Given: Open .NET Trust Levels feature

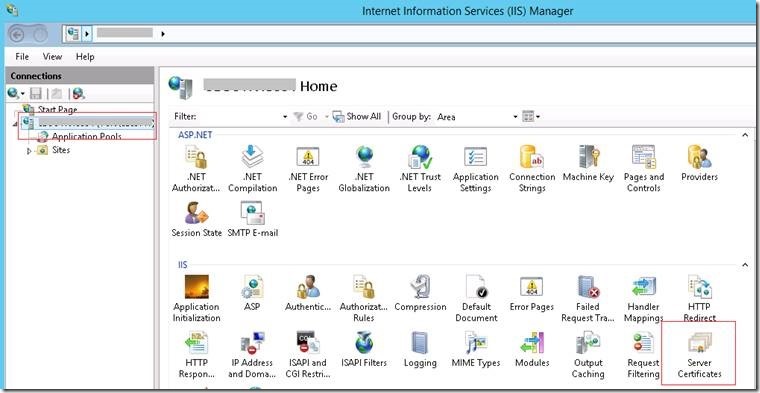Looking at the screenshot, I should pos(419,169).
